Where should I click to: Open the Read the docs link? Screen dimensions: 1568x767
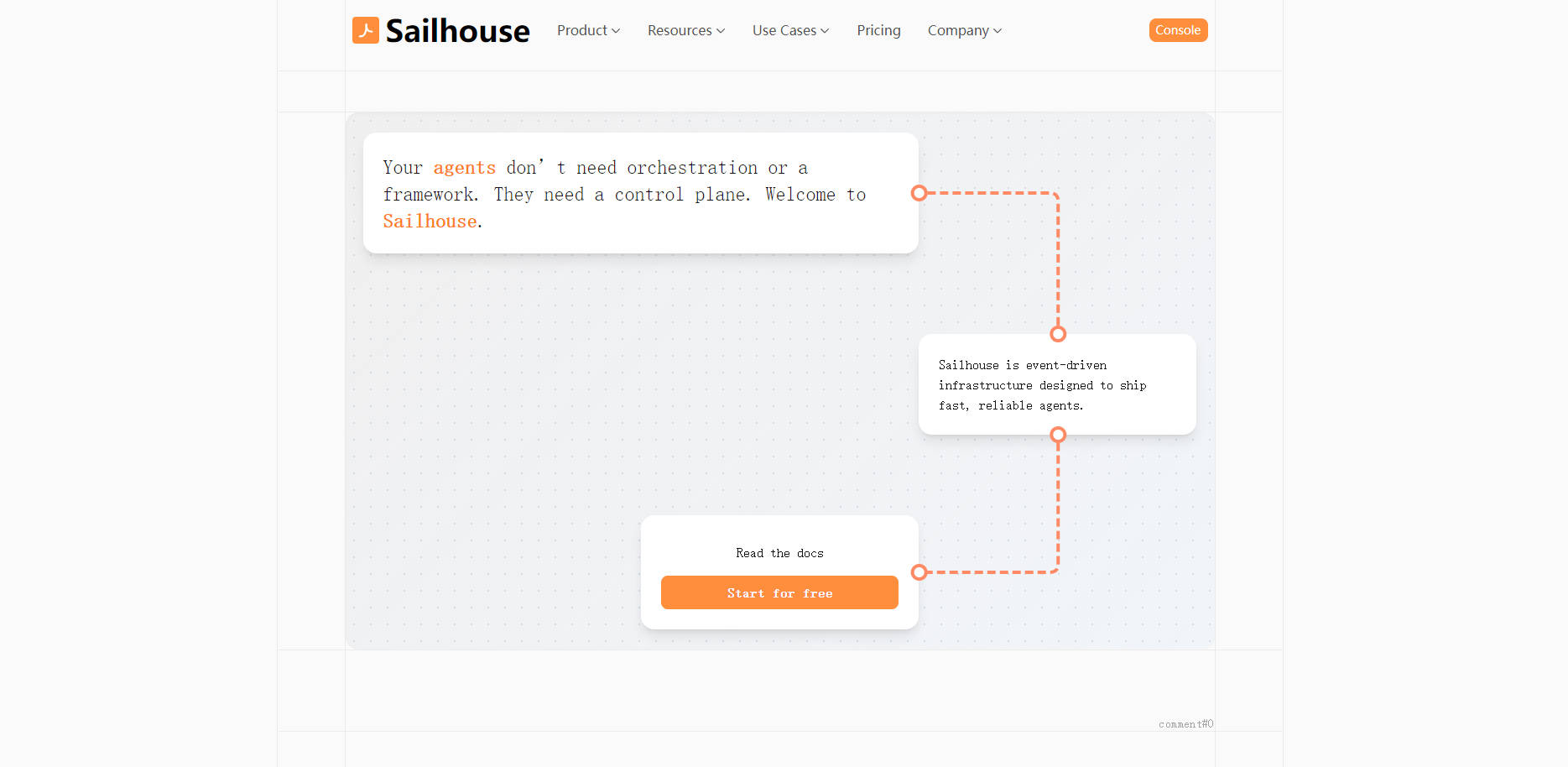coord(779,552)
